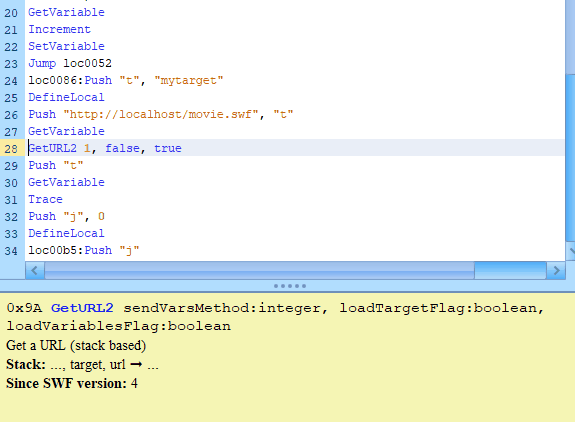Viewport: 575px width, 422px height.
Task: Click the 'true' value on line 28
Action: 168,148
